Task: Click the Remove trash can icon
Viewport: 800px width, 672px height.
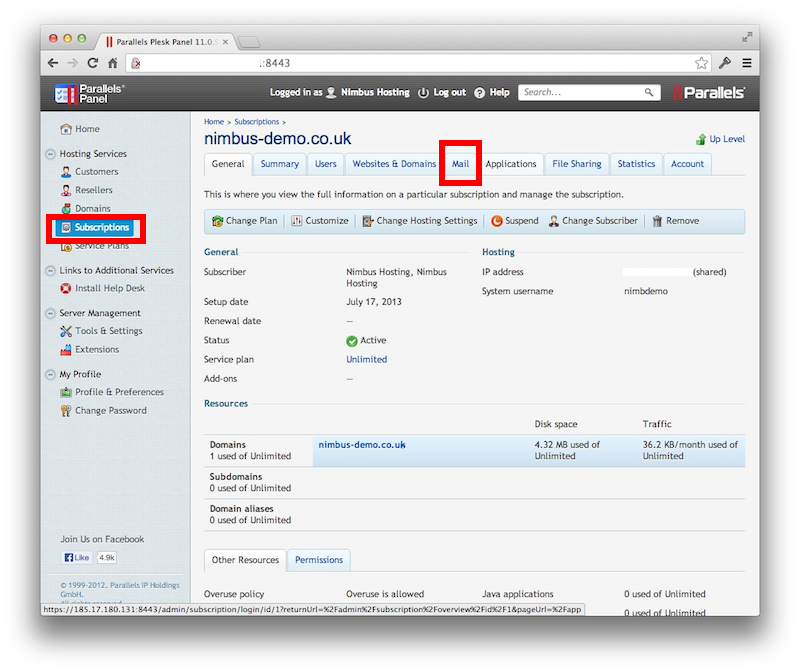Action: point(657,221)
